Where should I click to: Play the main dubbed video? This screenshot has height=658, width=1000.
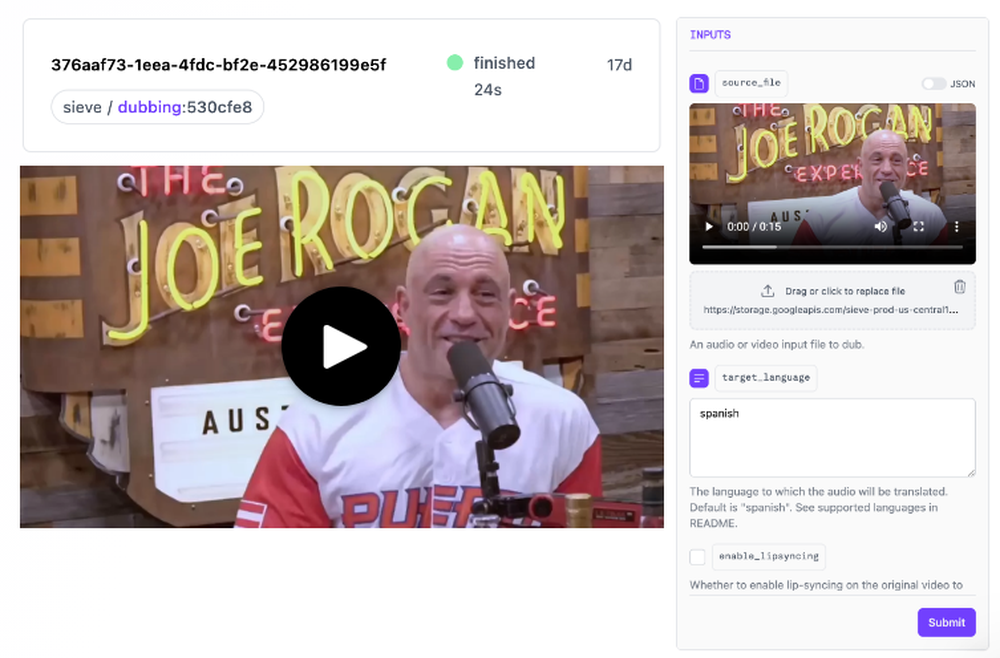point(341,346)
